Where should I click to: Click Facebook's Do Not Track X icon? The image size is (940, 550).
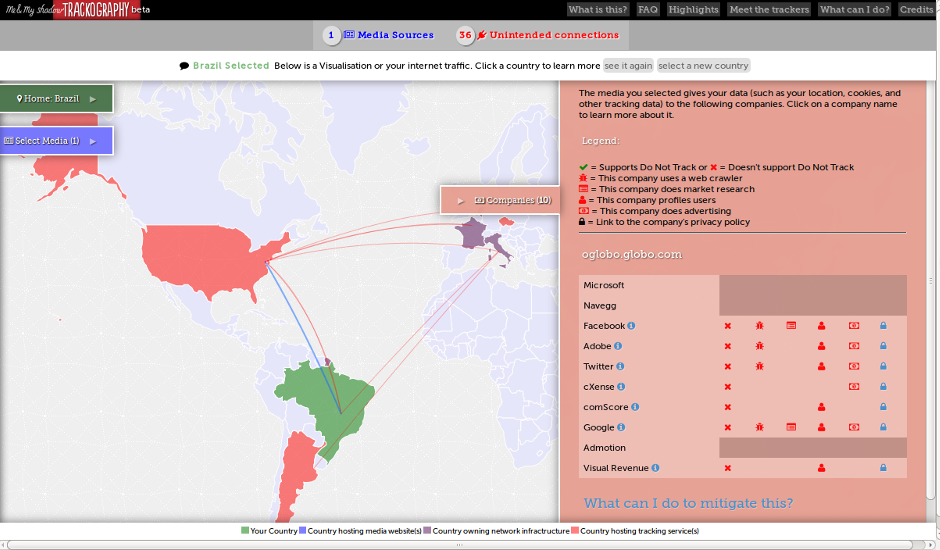point(728,326)
